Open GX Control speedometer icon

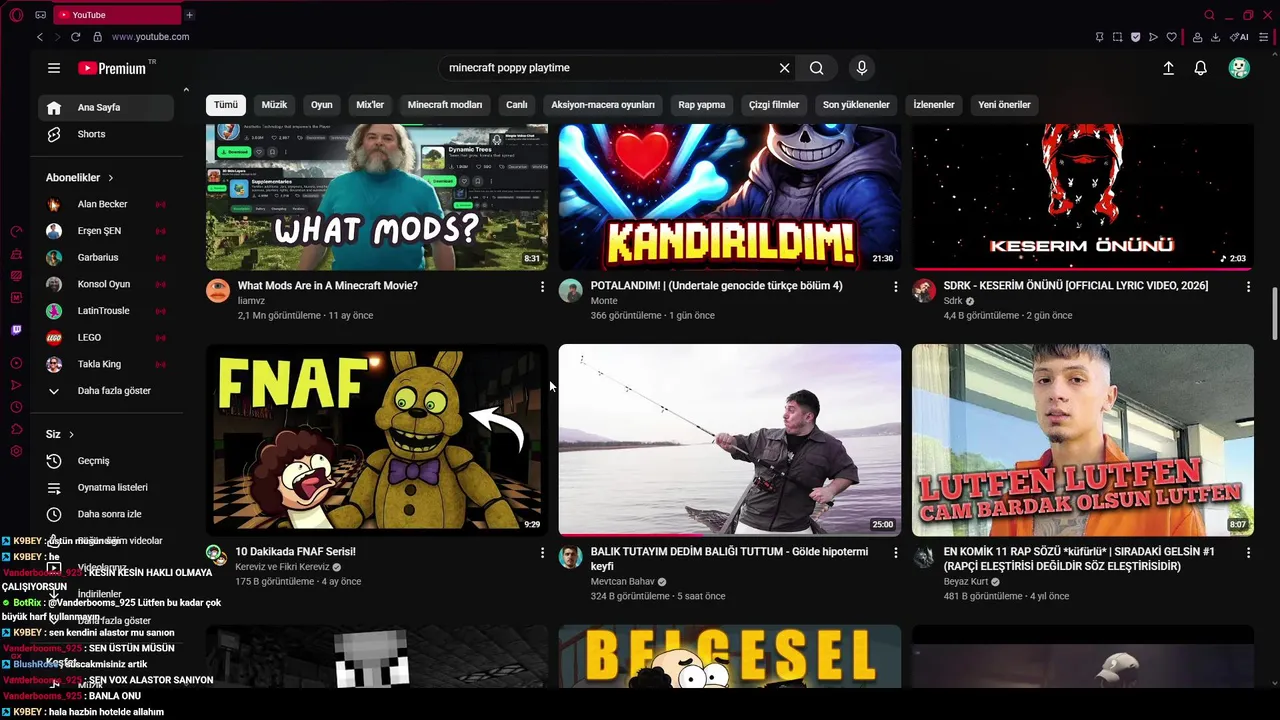tap(16, 231)
